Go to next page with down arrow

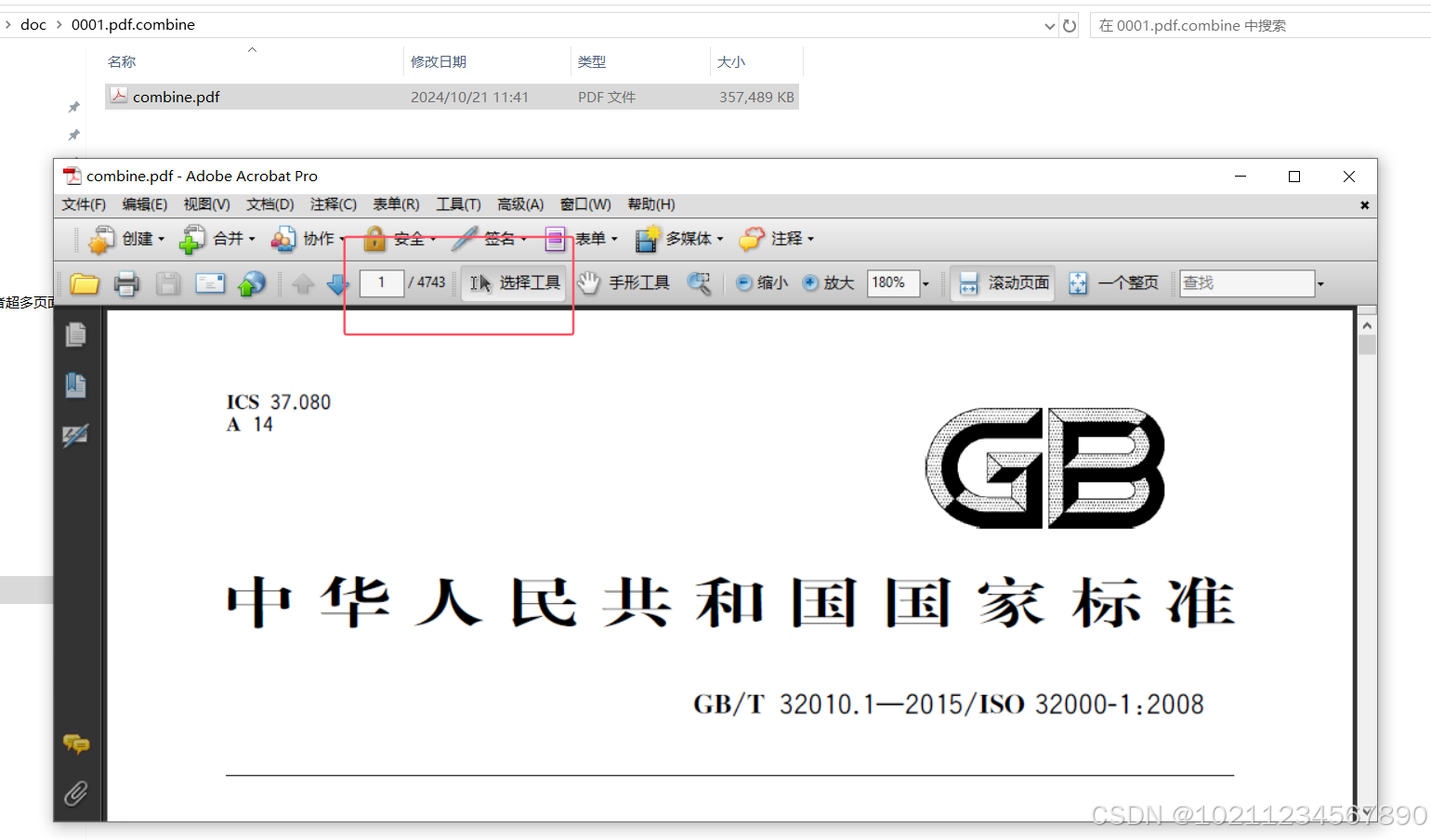pos(338,283)
